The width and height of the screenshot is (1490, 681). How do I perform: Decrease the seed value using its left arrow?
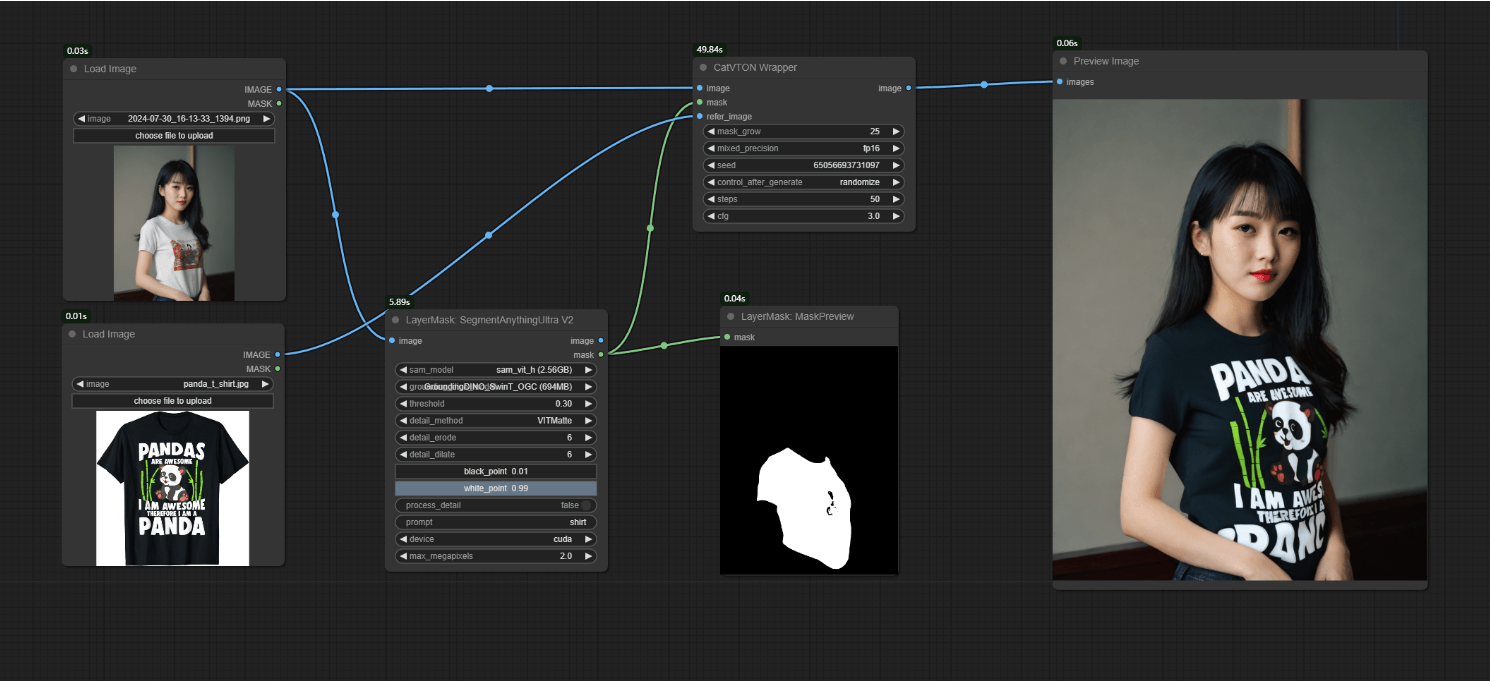click(x=711, y=165)
